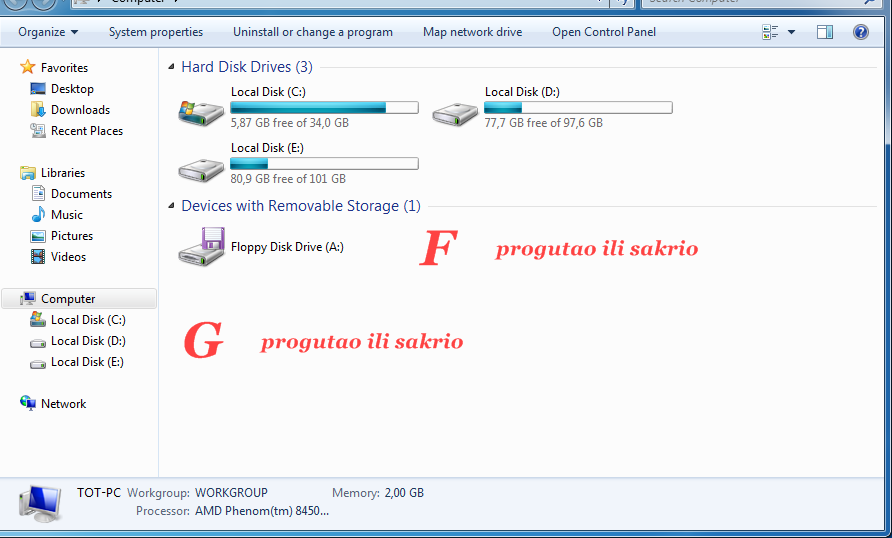Select the Local Disk (D:) drive icon

tap(455, 113)
